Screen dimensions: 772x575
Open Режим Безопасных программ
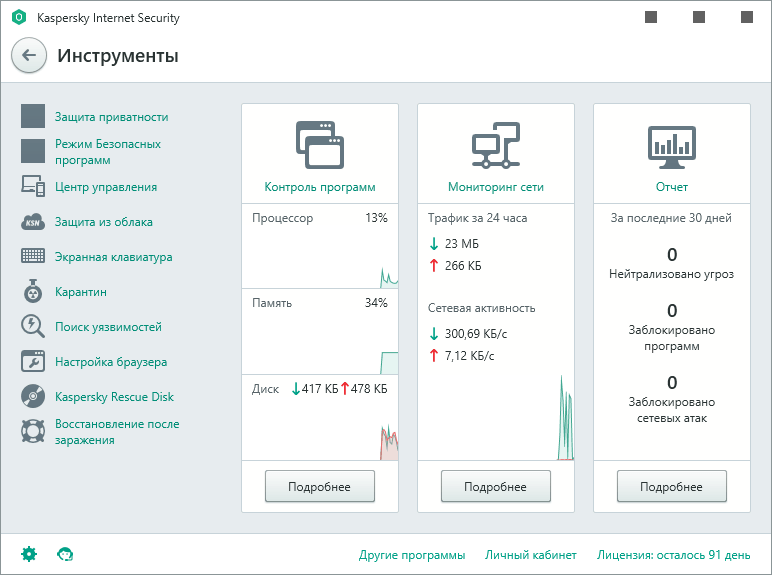(108, 152)
